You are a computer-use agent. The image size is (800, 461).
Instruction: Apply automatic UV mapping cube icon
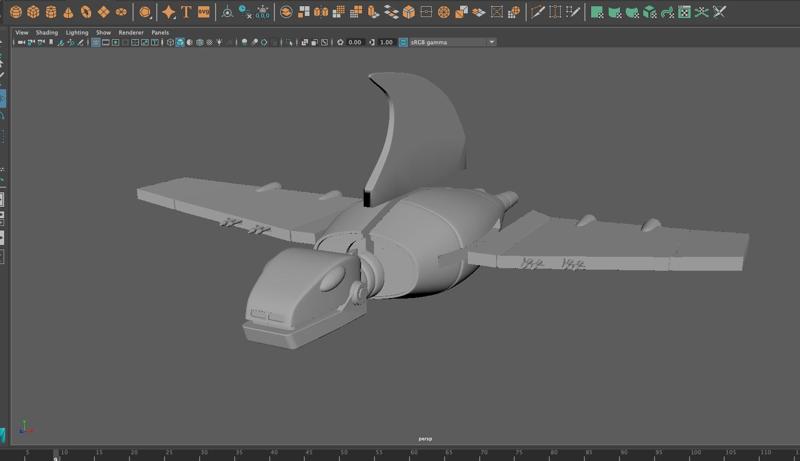pos(649,12)
